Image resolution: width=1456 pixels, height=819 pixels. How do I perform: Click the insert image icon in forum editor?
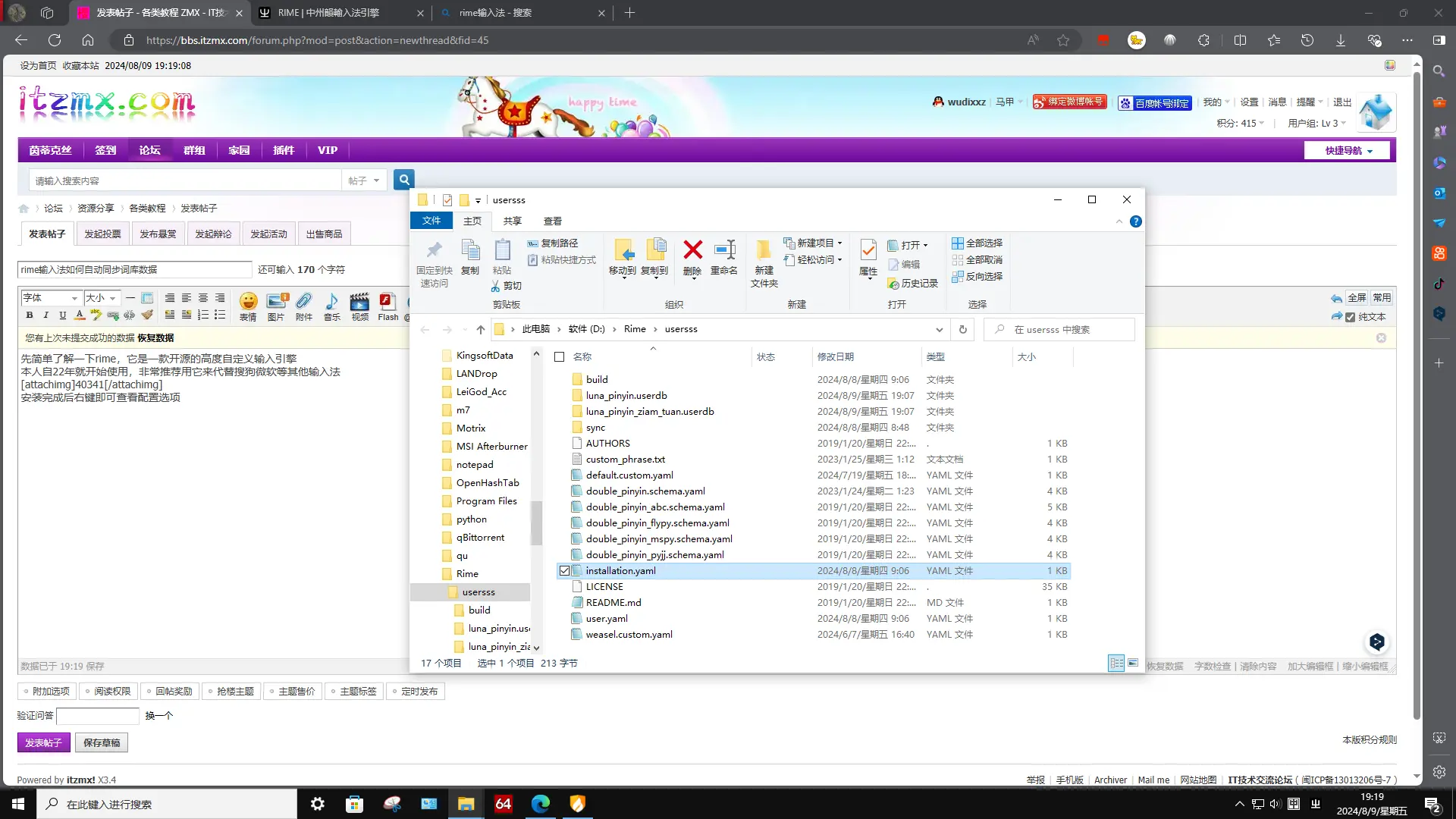277,301
